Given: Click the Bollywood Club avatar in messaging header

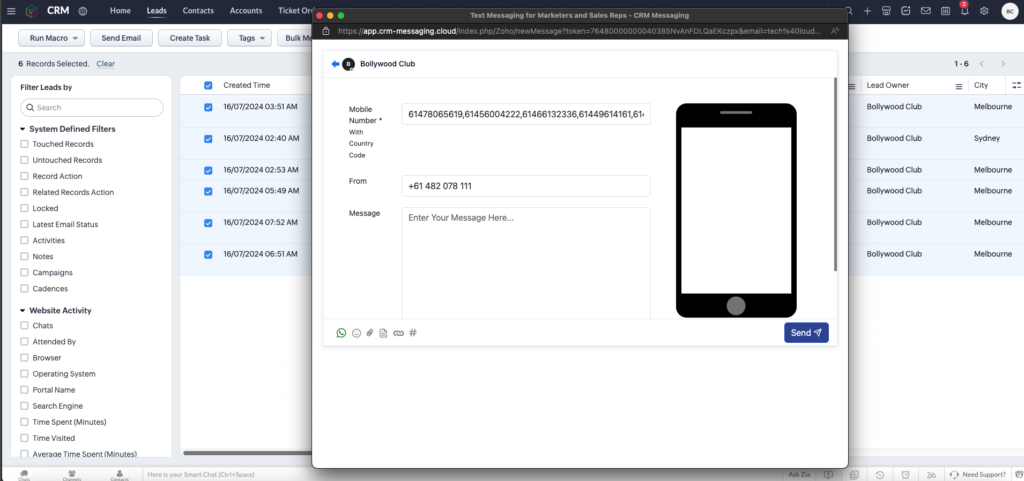Looking at the screenshot, I should pos(349,64).
